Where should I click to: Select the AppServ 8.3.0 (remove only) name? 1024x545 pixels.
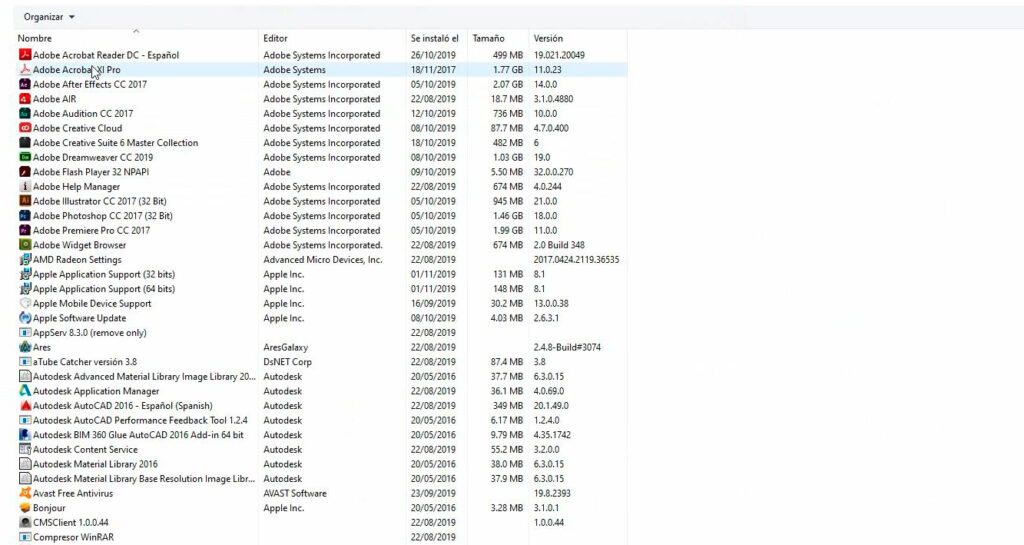[89, 333]
